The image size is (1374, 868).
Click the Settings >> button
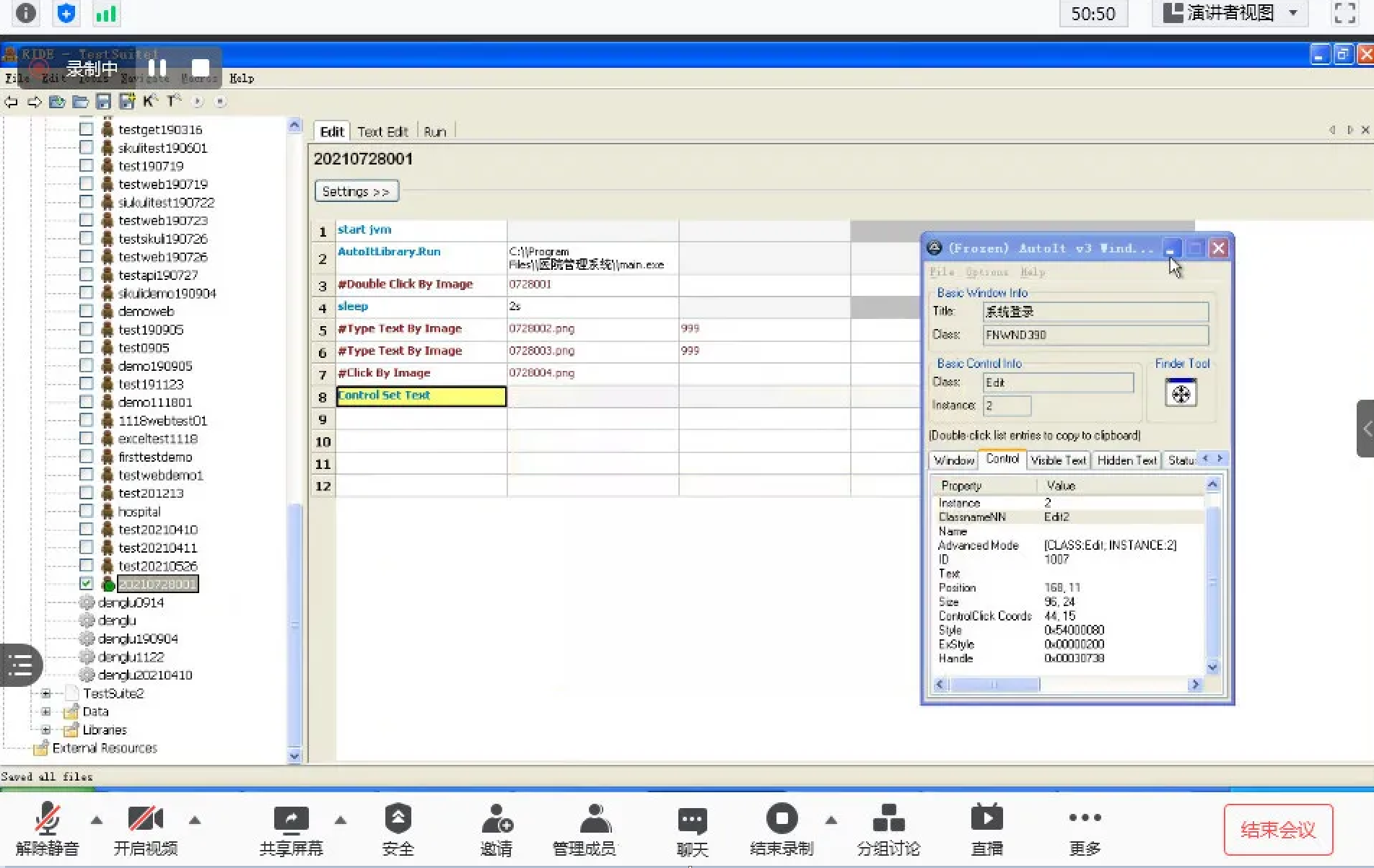[x=356, y=191]
